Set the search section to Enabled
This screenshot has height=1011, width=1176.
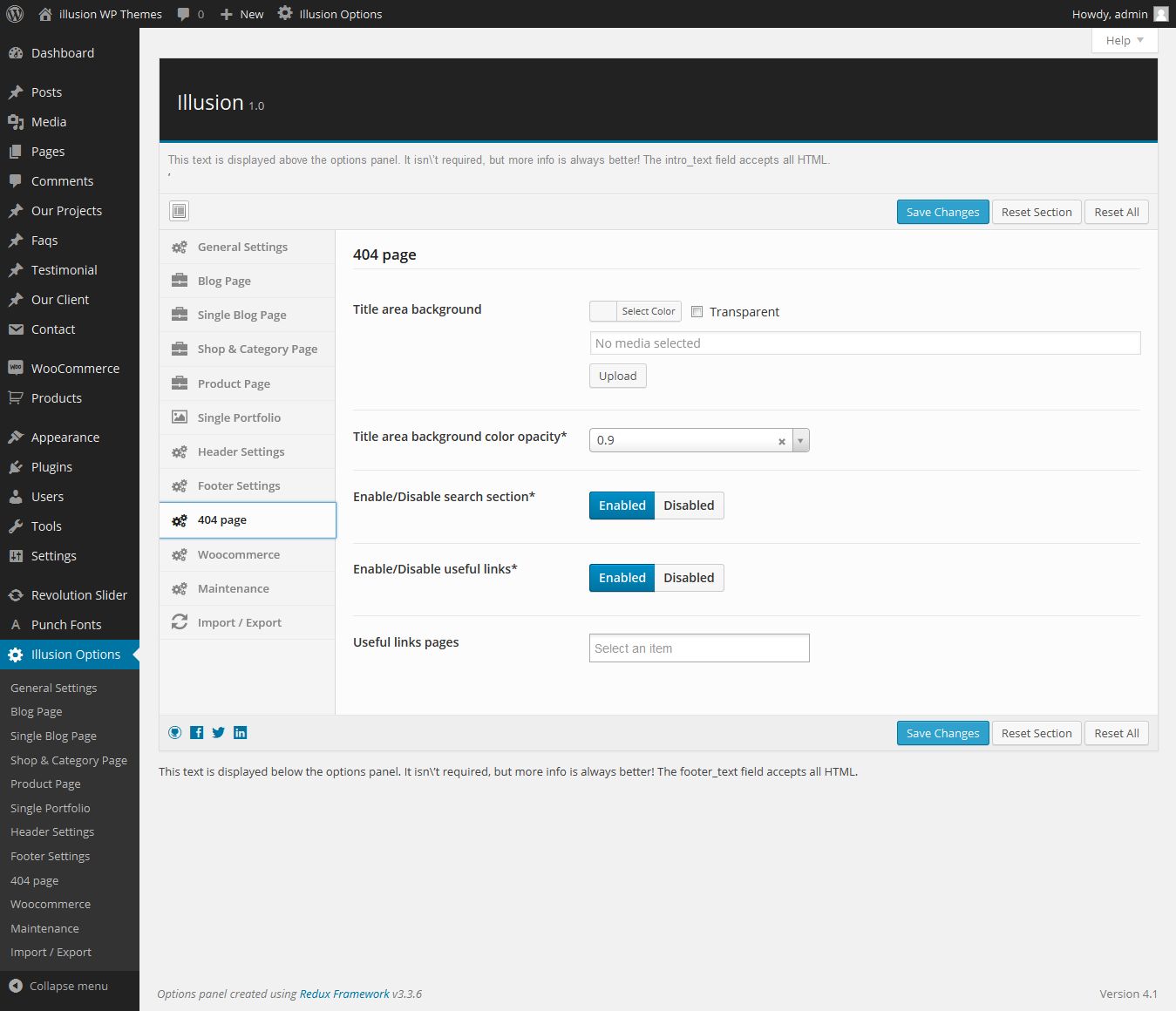[x=622, y=505]
